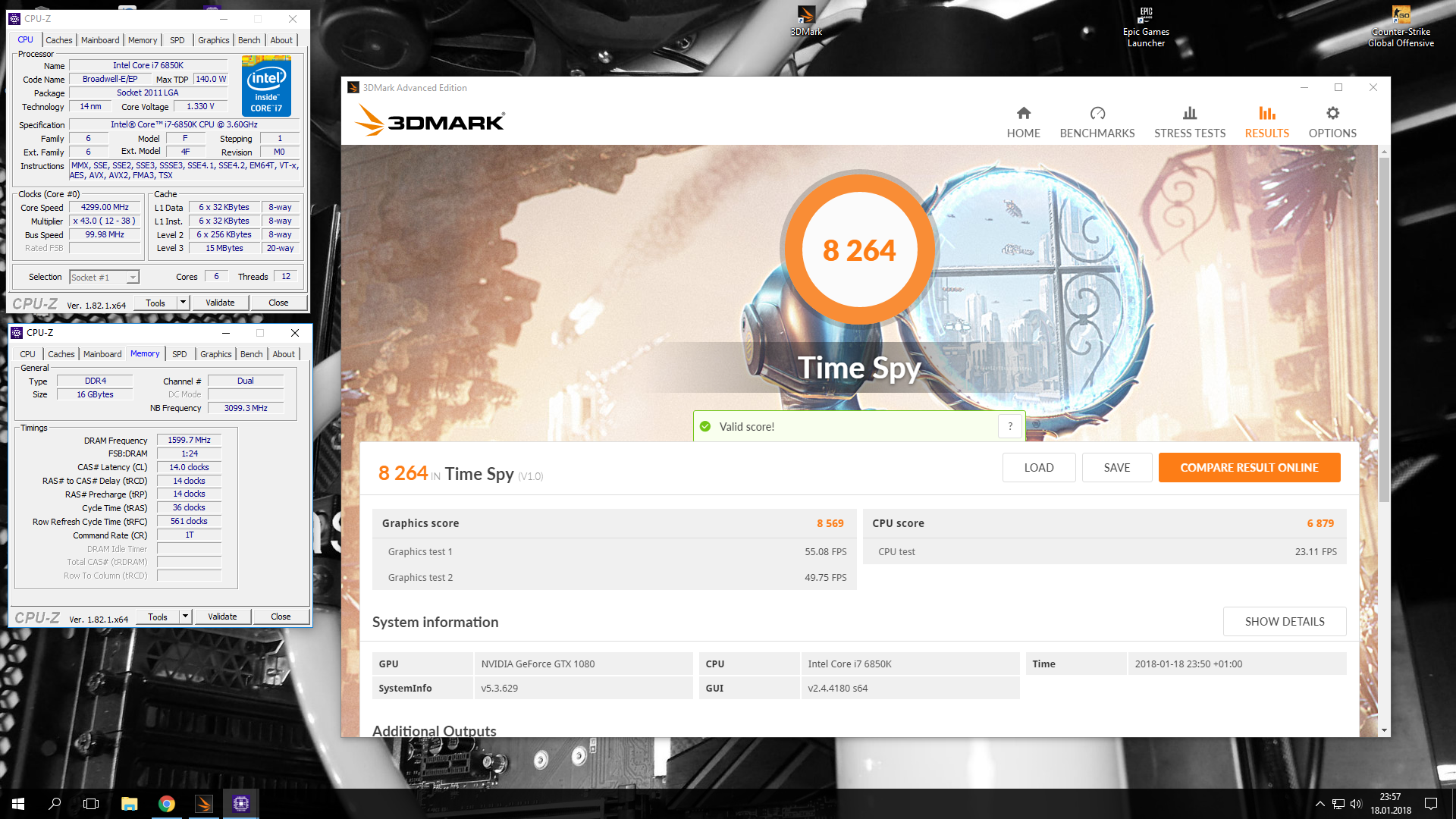Expand Tools dropdown arrow in bottom CPU-Z
Screen dimensions: 1456x819
pos(184,617)
